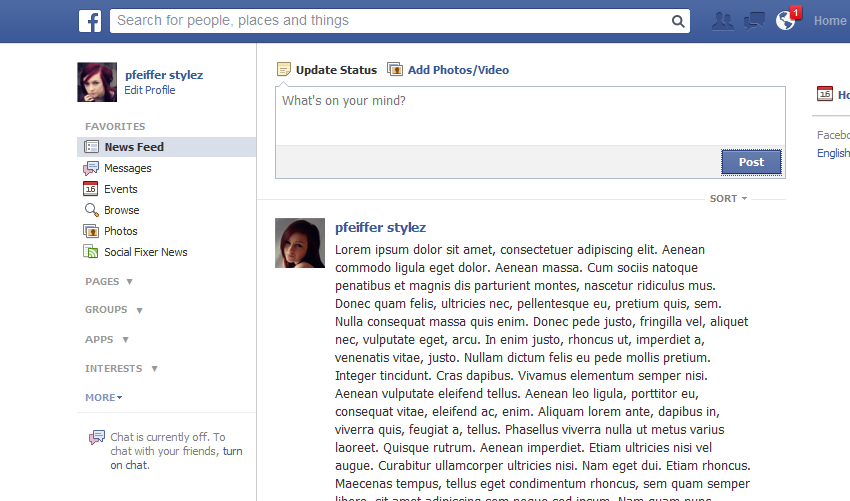The image size is (850, 501).
Task: Open the SORT dropdown
Action: point(728,198)
